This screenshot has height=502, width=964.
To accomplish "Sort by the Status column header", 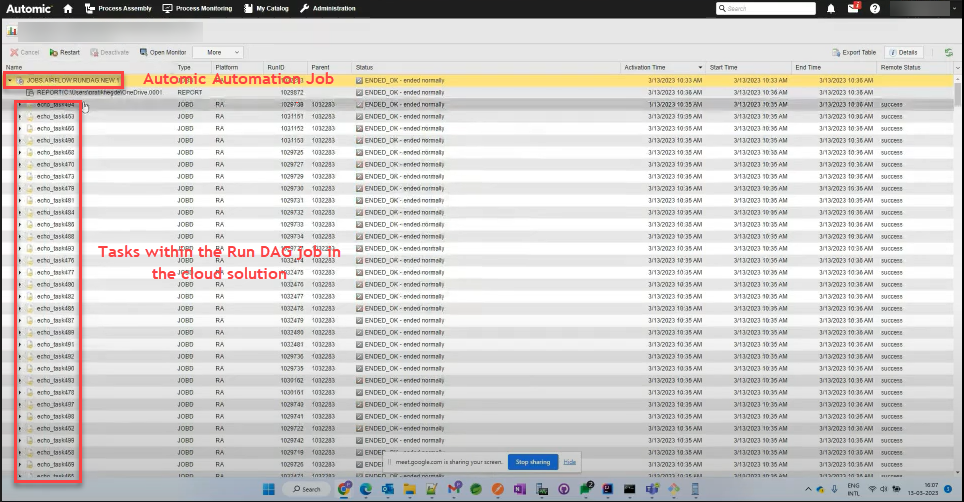I will click(x=365, y=68).
